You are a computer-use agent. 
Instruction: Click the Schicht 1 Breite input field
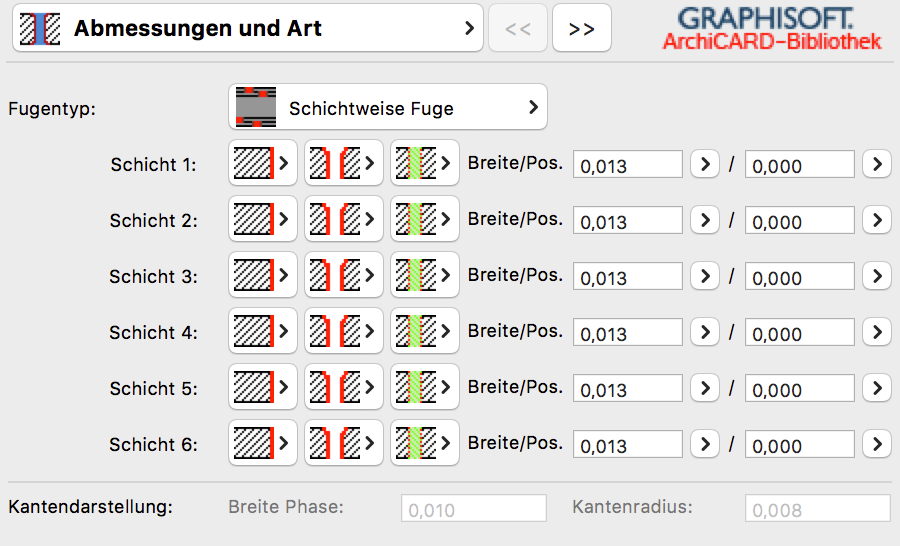[x=627, y=165]
